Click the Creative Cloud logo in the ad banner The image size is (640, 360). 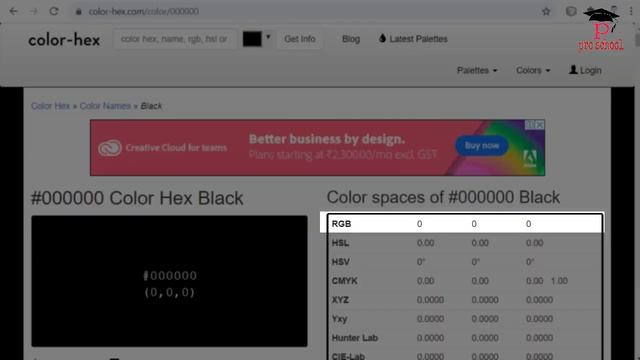click(x=110, y=148)
